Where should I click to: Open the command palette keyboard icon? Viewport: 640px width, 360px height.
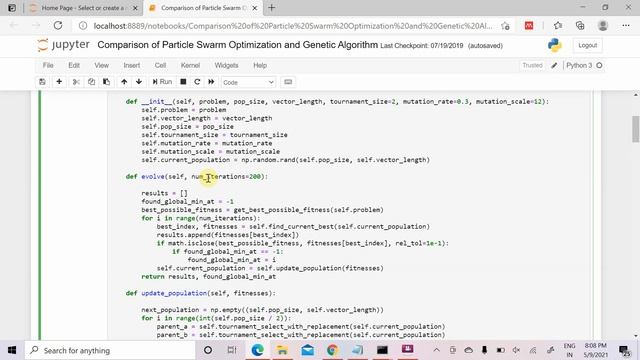click(x=288, y=82)
